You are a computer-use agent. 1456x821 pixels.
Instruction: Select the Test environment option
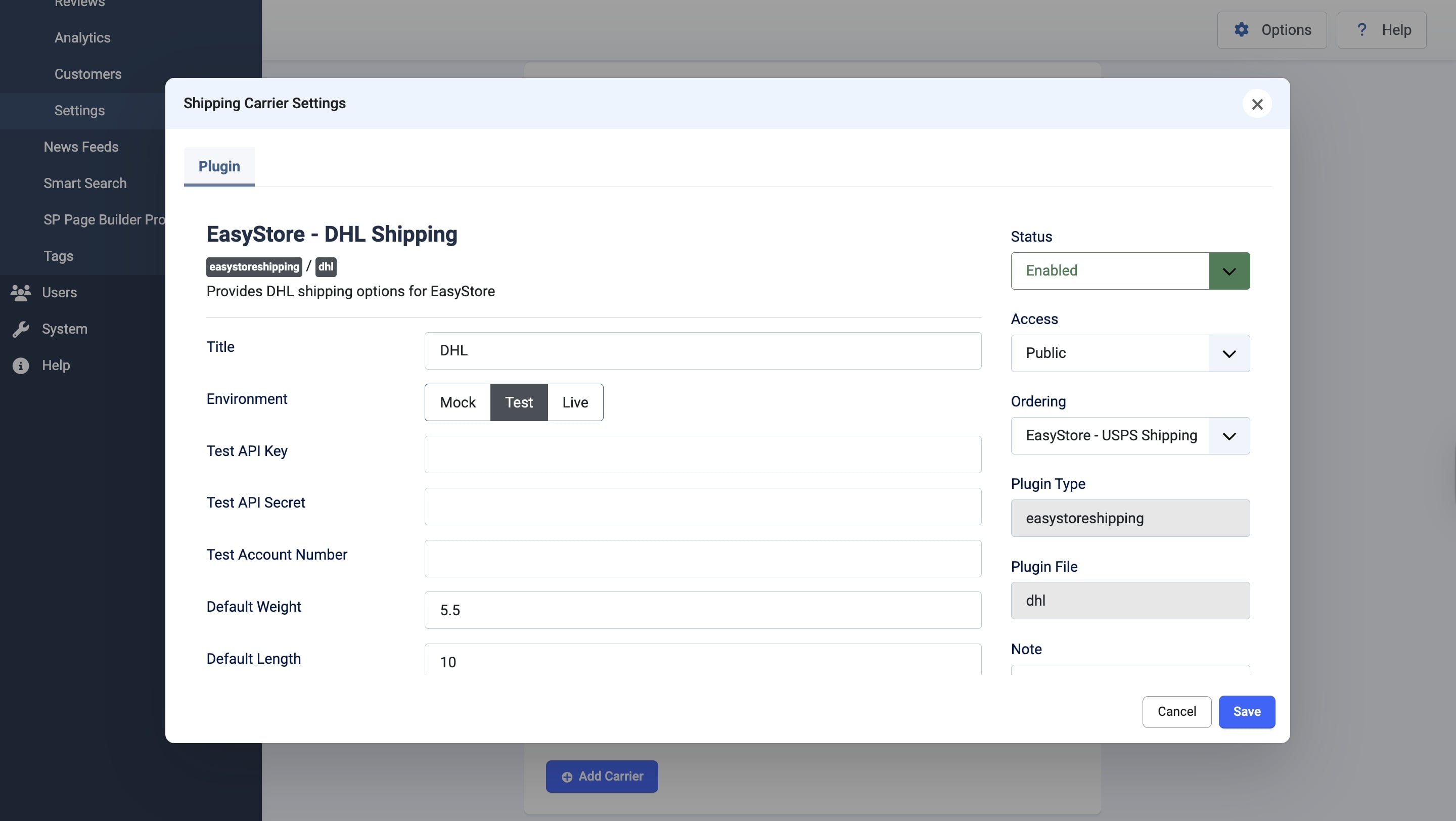pyautogui.click(x=518, y=402)
